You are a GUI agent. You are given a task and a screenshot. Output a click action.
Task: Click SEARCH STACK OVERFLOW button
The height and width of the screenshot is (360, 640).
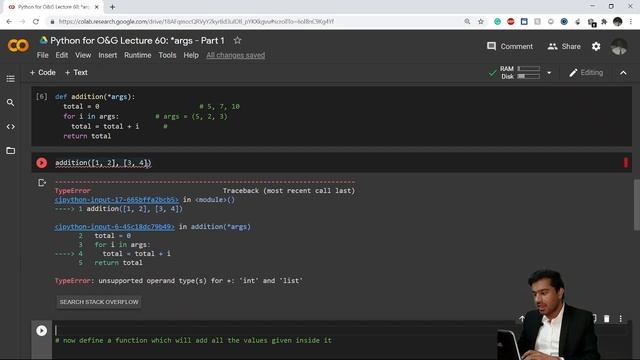[x=99, y=302]
